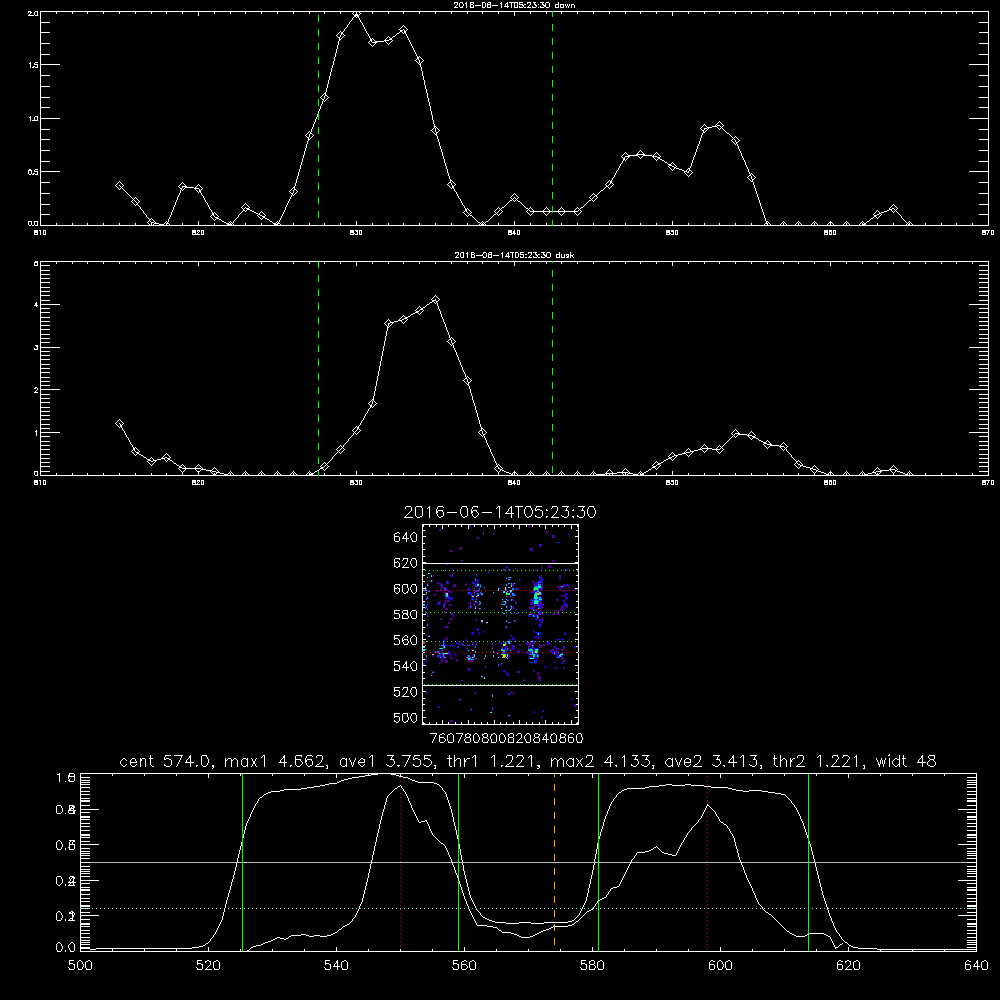Click the red dotted line near 598 in bottom plot

tap(707, 861)
